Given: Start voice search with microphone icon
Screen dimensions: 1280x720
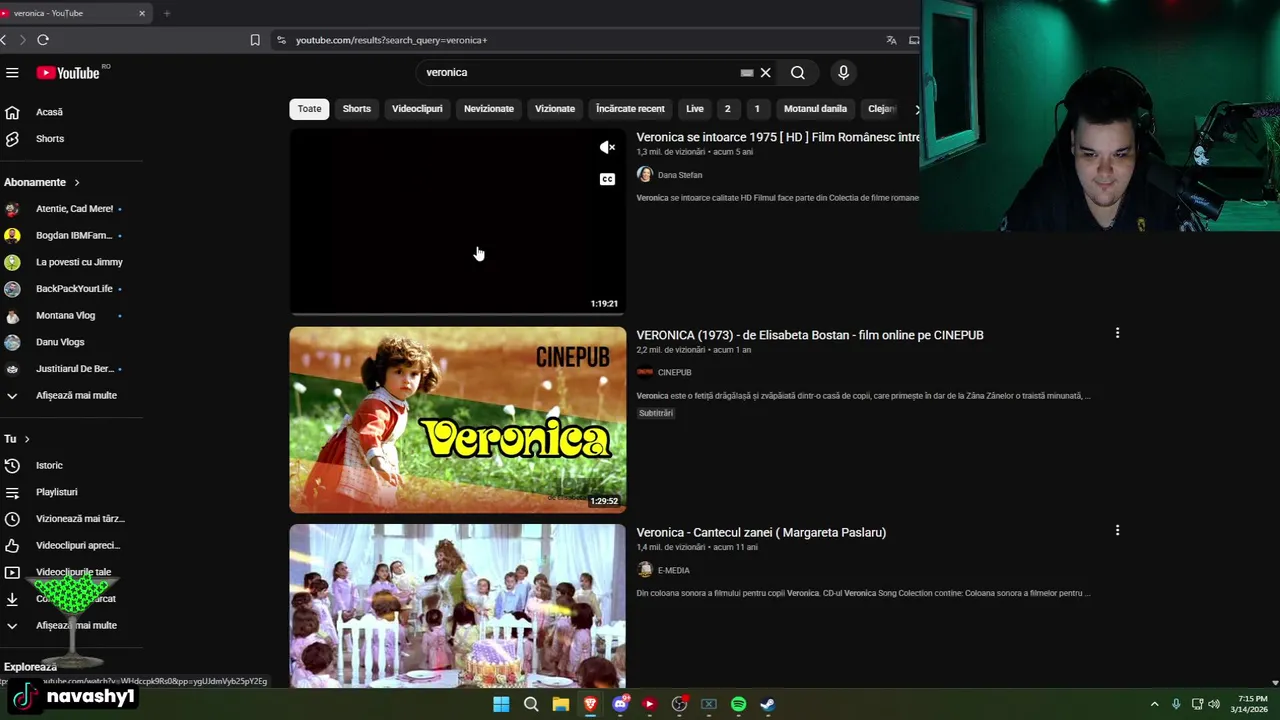Looking at the screenshot, I should (x=843, y=73).
